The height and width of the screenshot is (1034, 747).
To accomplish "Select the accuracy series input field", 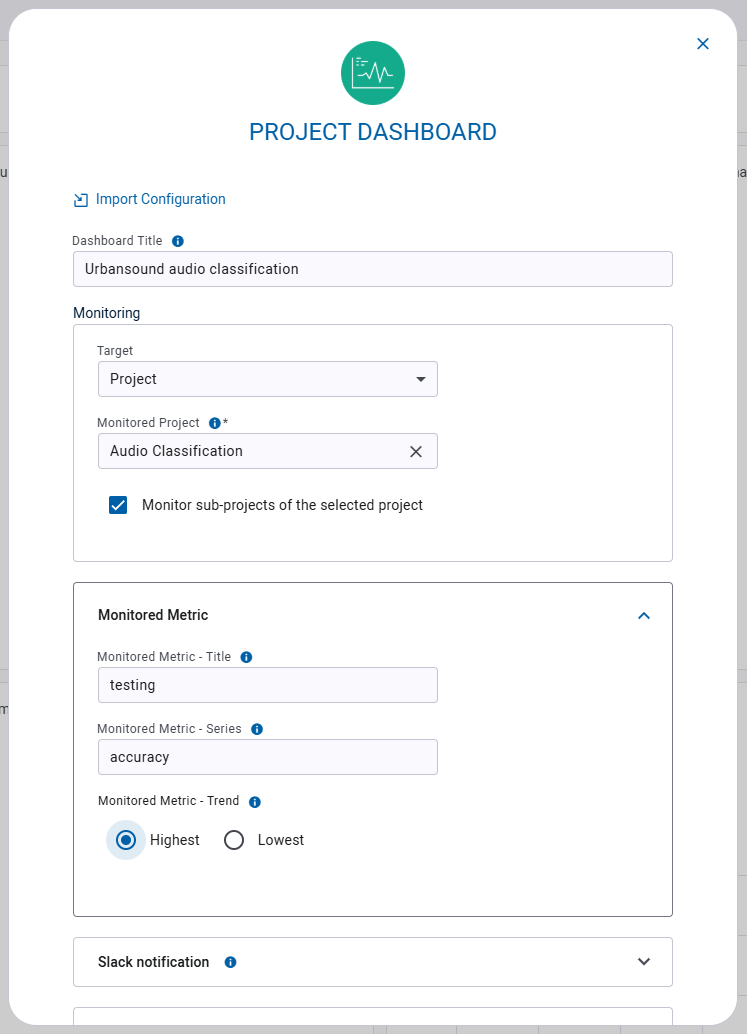I will (x=267, y=757).
